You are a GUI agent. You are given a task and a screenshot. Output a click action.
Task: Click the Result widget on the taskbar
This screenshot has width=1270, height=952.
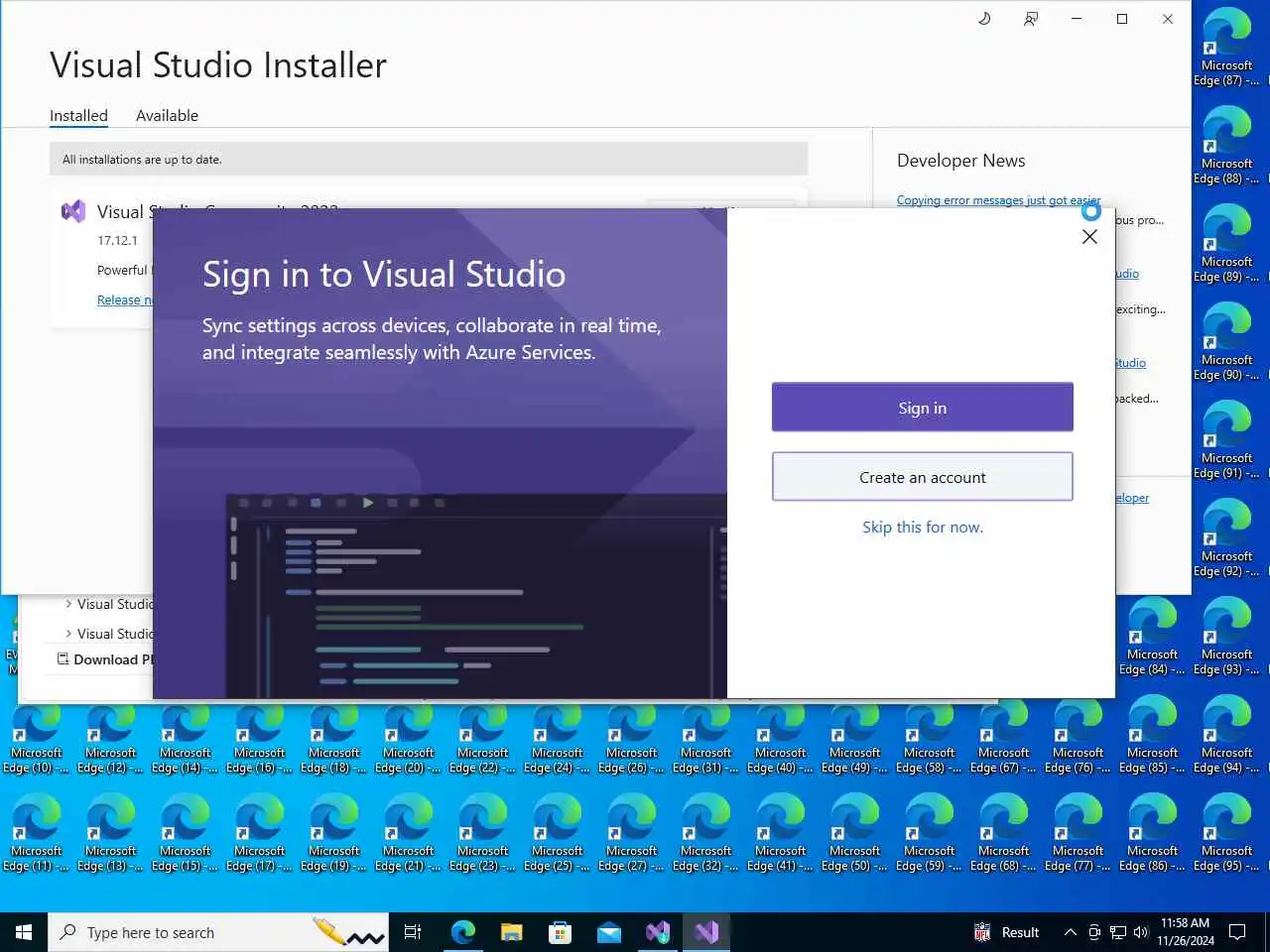pos(1006,932)
